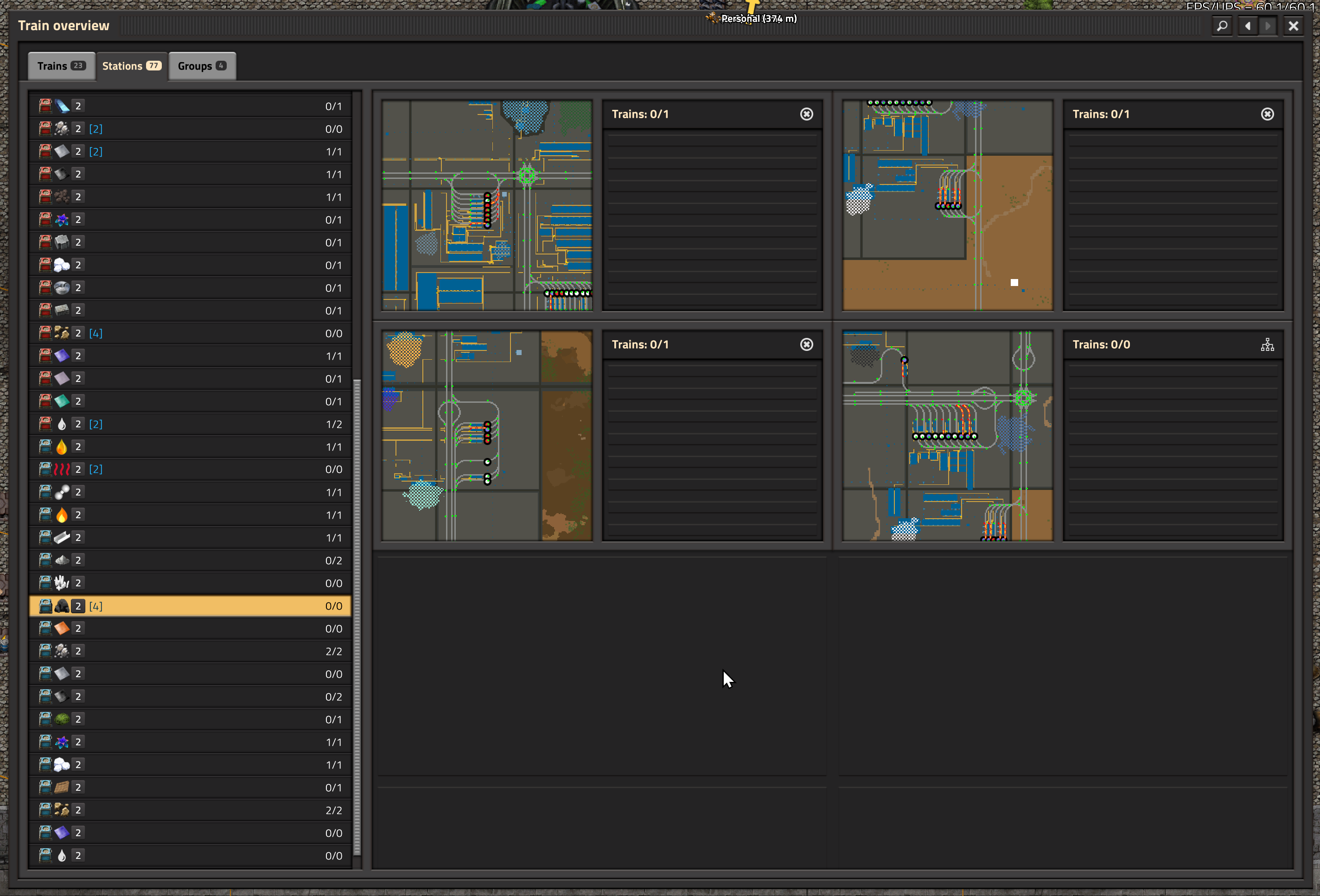Open search with the magnifier icon

[x=1222, y=25]
